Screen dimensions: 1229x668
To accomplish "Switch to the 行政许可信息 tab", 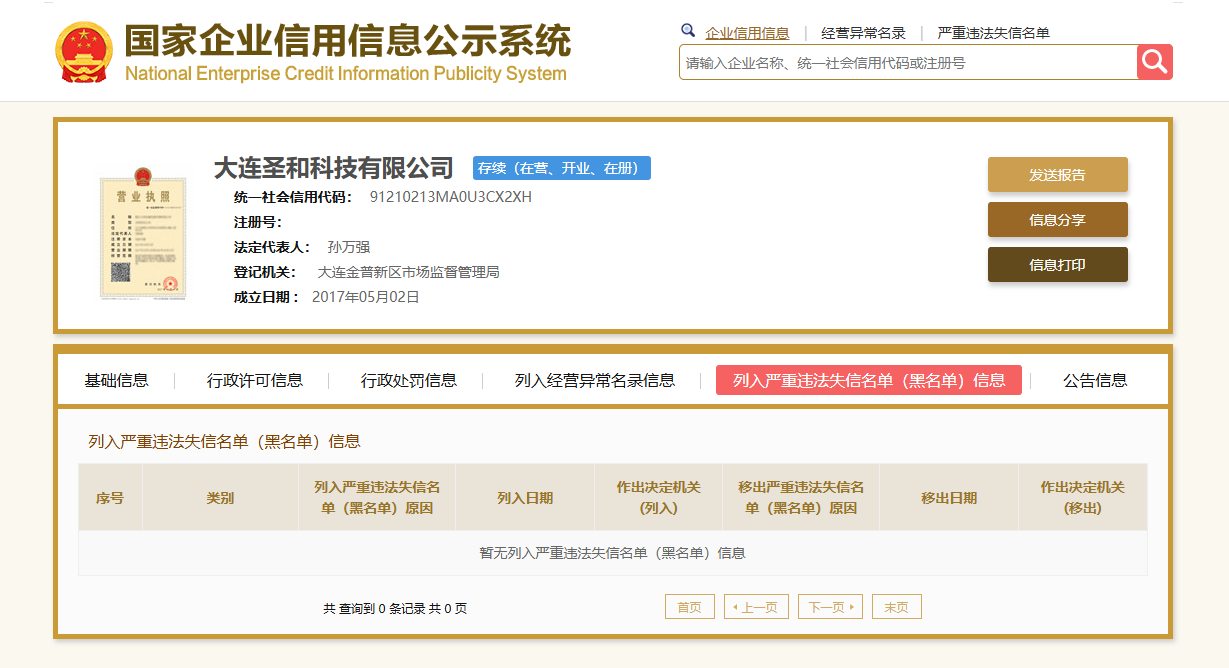I will [255, 380].
